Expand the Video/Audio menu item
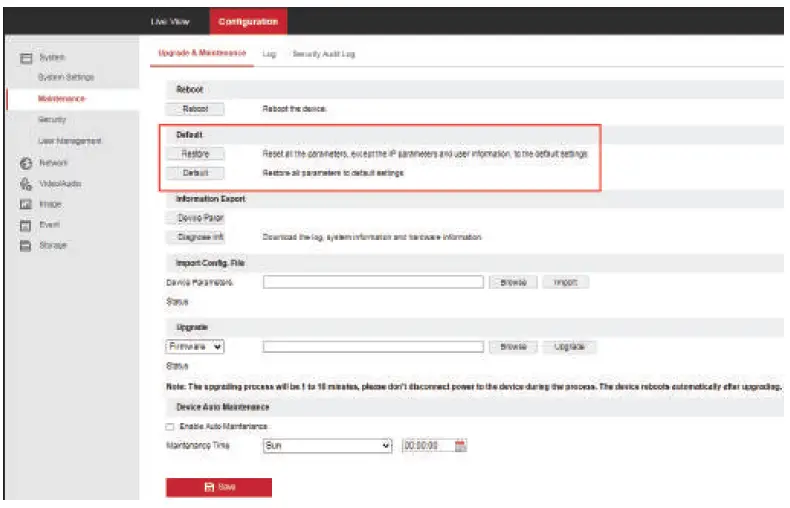790x508 pixels. [60, 183]
